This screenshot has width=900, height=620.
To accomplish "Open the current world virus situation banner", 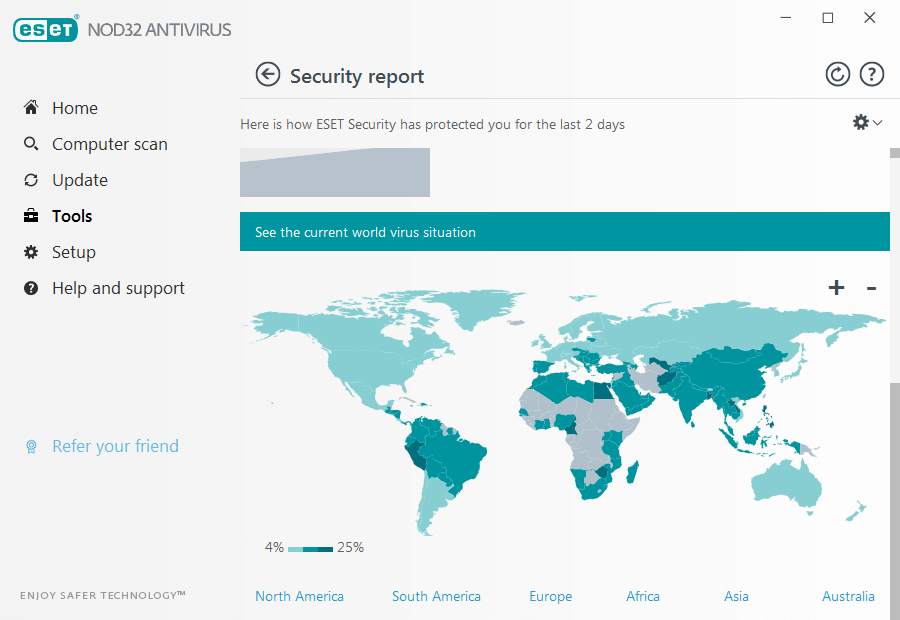I will point(564,231).
